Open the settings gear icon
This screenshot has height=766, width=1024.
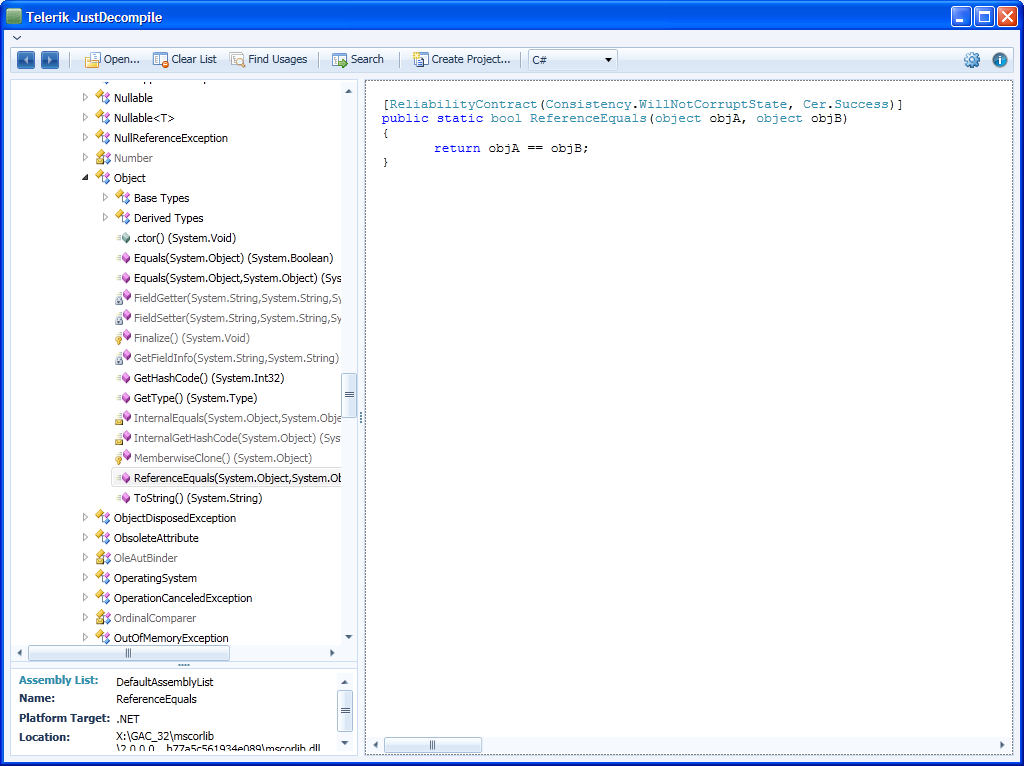pyautogui.click(x=972, y=60)
